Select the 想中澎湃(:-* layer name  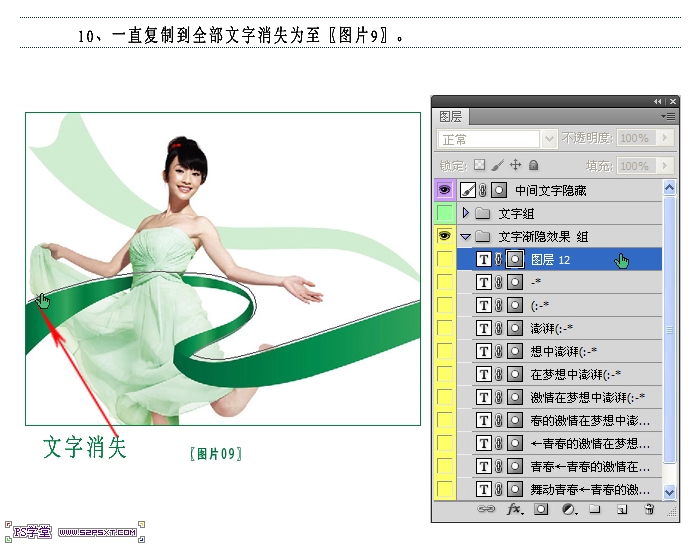click(563, 352)
